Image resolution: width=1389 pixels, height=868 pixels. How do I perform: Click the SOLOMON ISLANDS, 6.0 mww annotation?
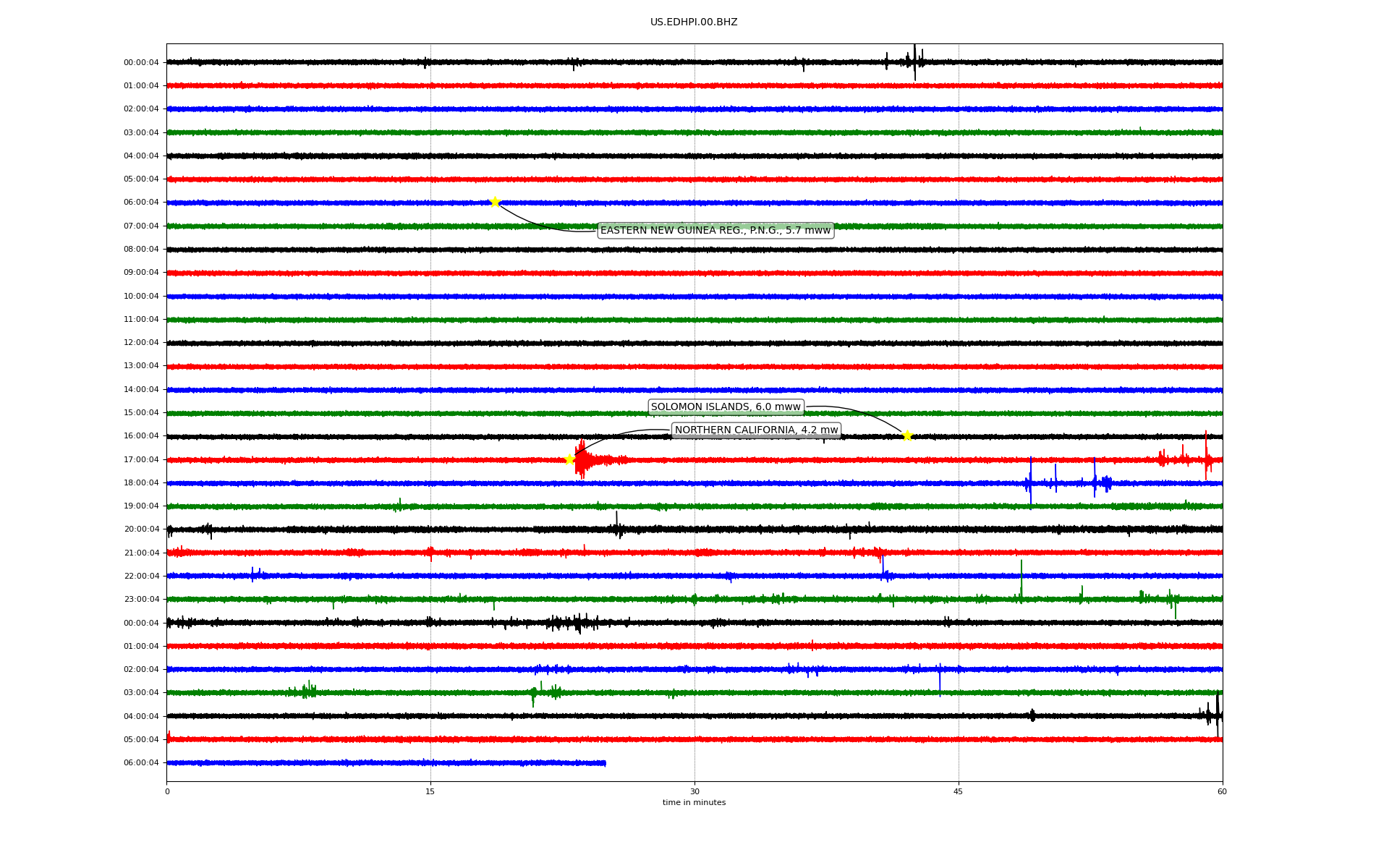pos(726,407)
